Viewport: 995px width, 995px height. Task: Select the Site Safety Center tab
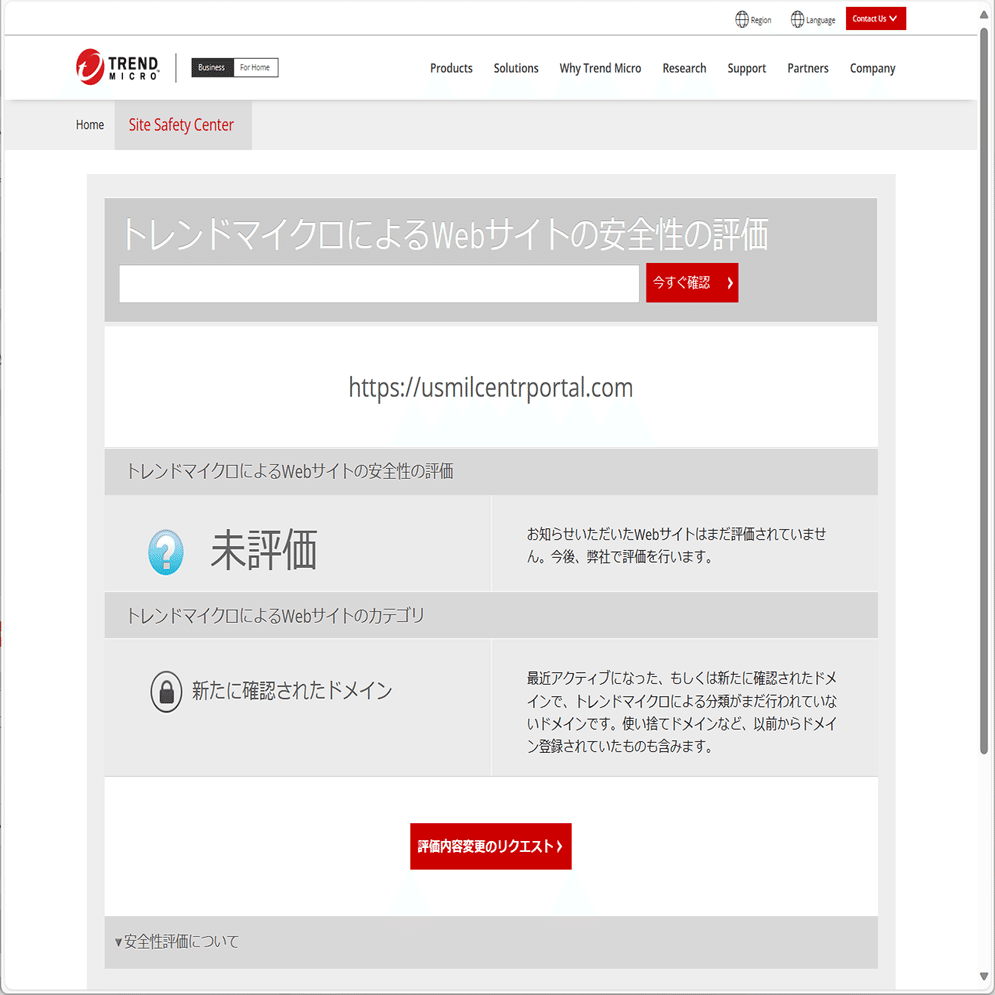coord(182,124)
